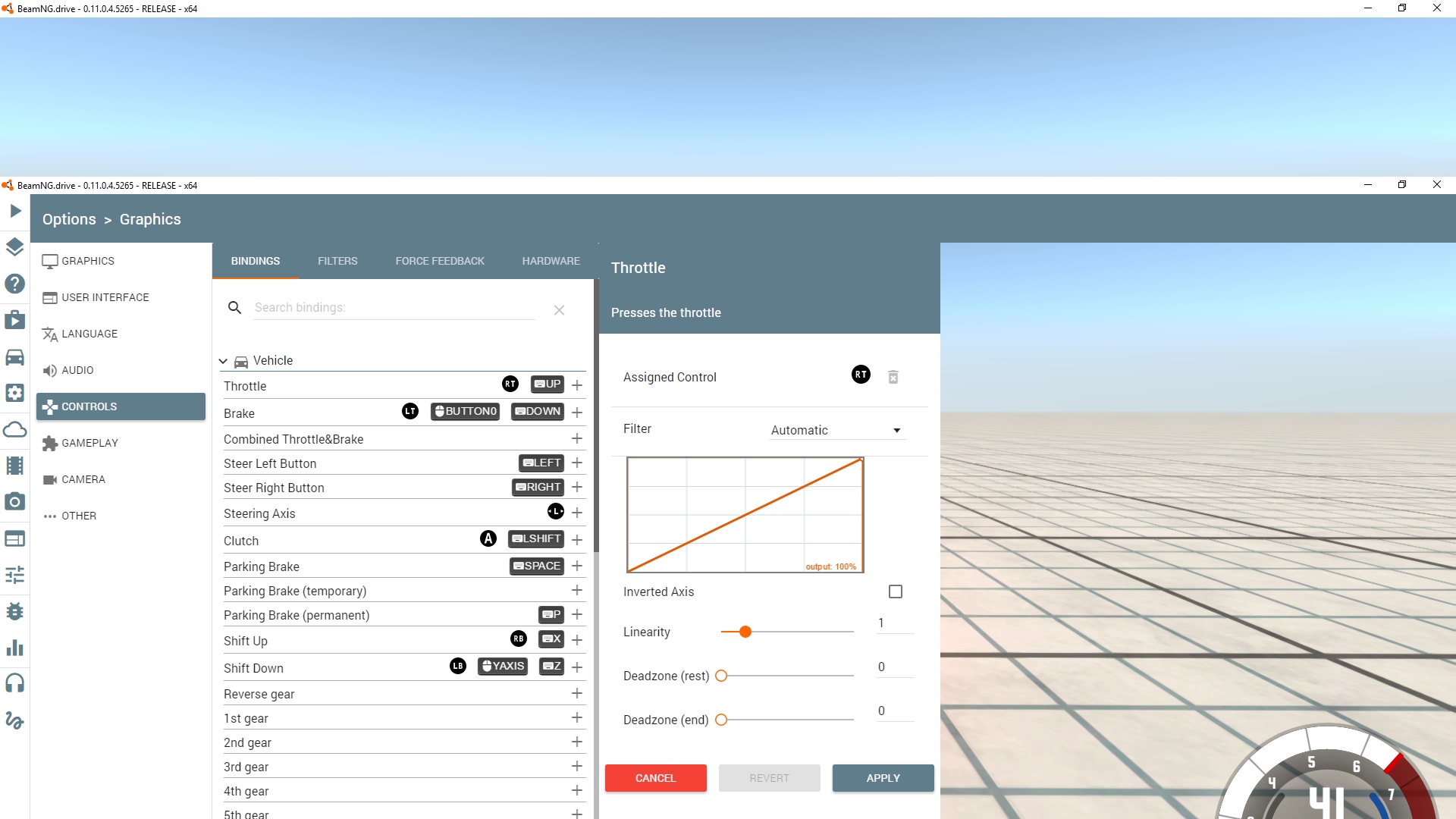Click the Z key binding on Shift Down

[x=551, y=667]
